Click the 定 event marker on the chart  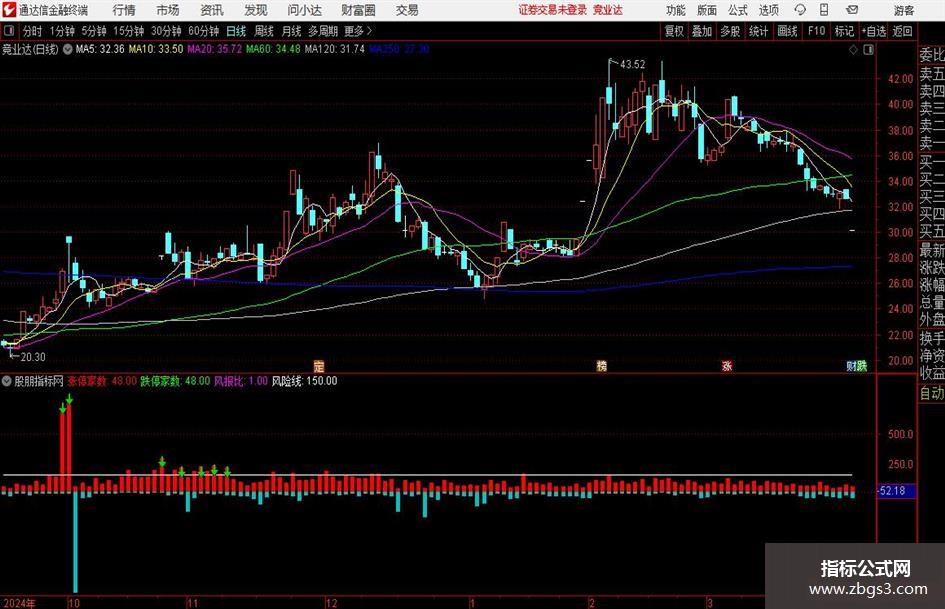click(x=319, y=366)
